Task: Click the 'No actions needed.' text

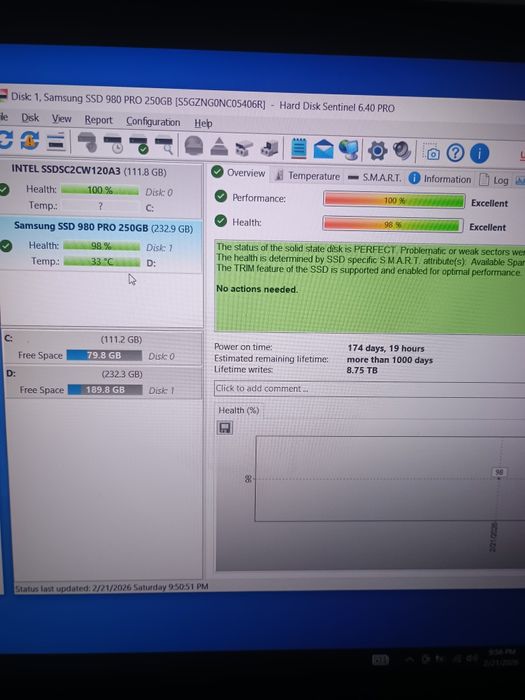Action: click(257, 289)
